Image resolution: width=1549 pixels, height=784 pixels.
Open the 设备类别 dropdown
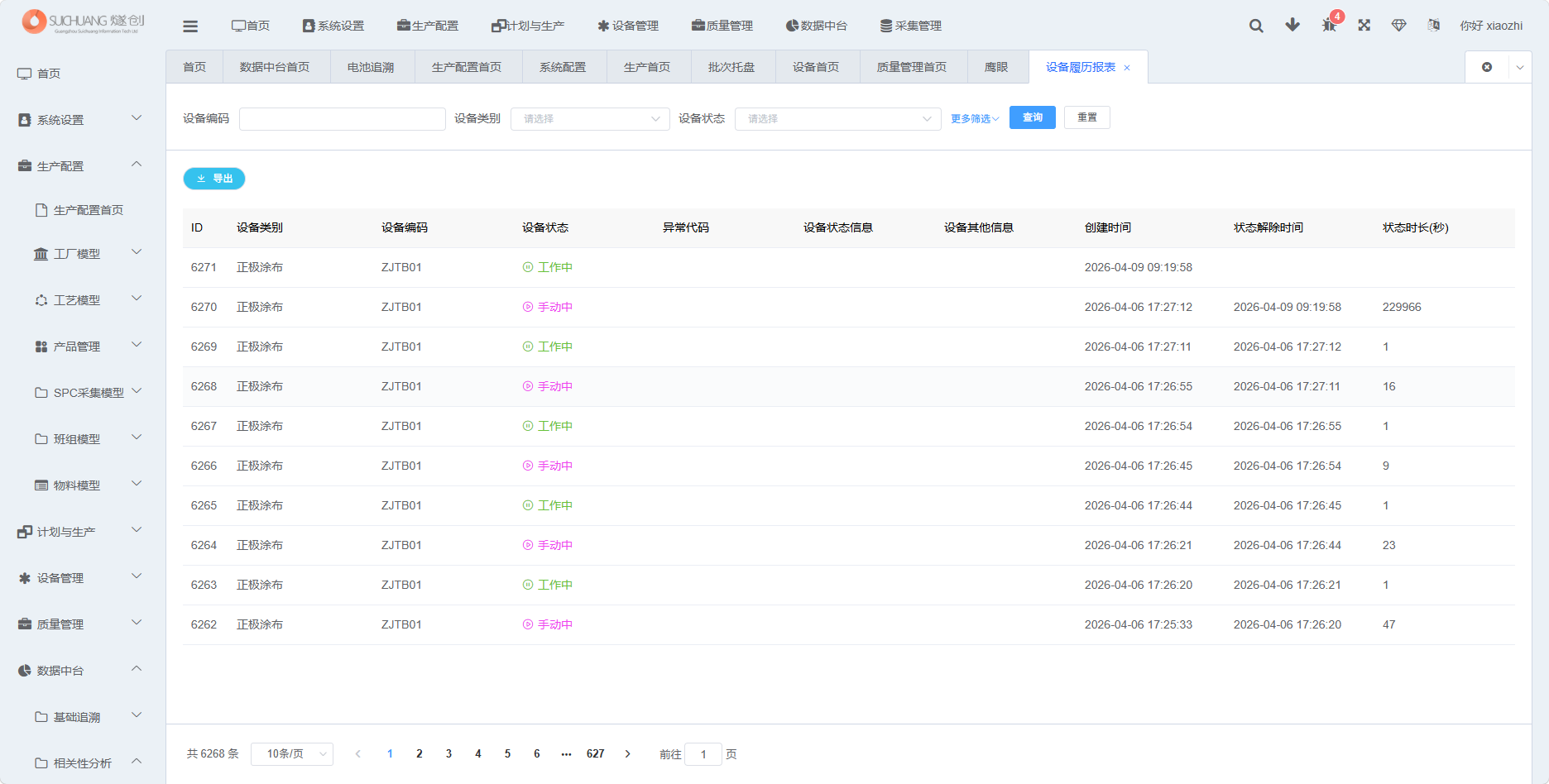pos(590,119)
